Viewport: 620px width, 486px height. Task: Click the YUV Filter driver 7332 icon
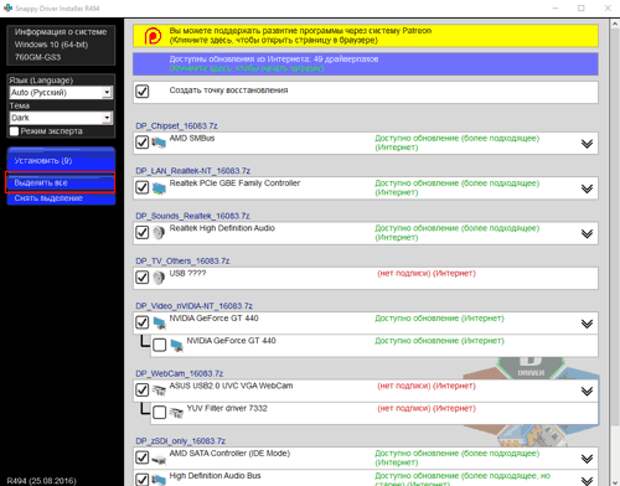176,413
